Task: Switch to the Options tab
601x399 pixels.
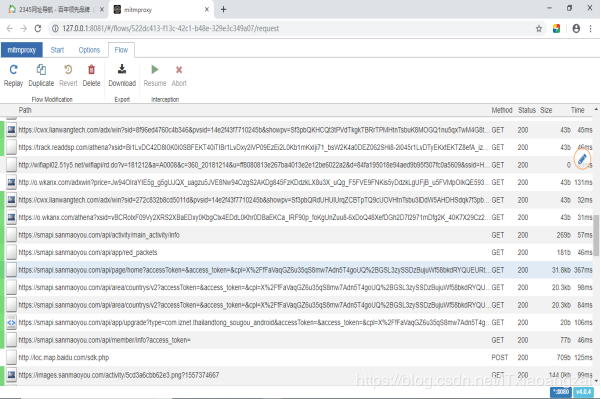Action: (x=89, y=50)
